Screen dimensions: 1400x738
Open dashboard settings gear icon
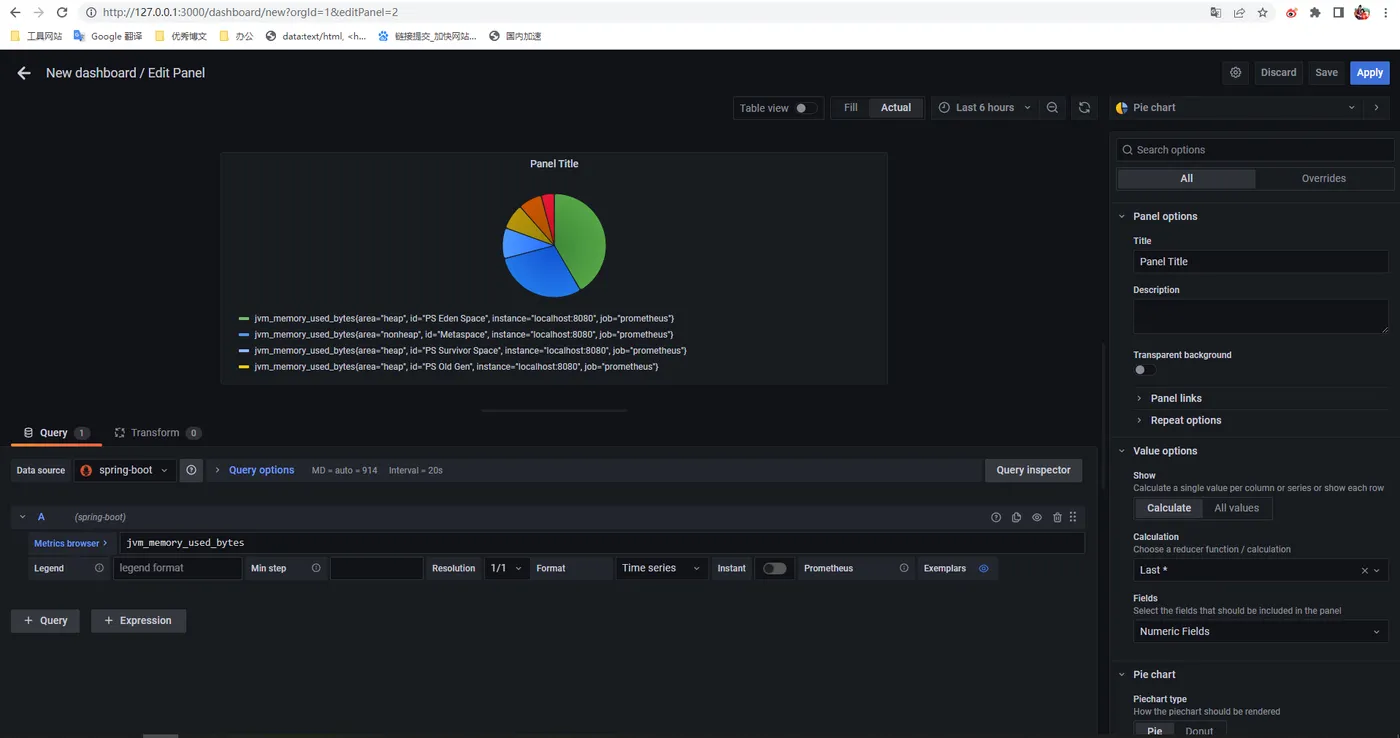[1236, 73]
